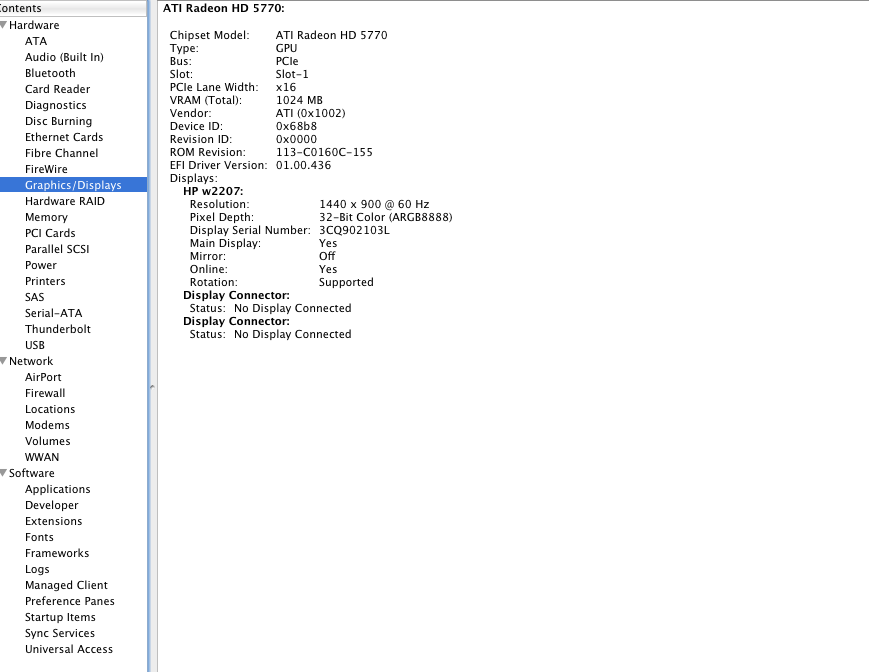Select Memory in the sidebar

tap(47, 217)
